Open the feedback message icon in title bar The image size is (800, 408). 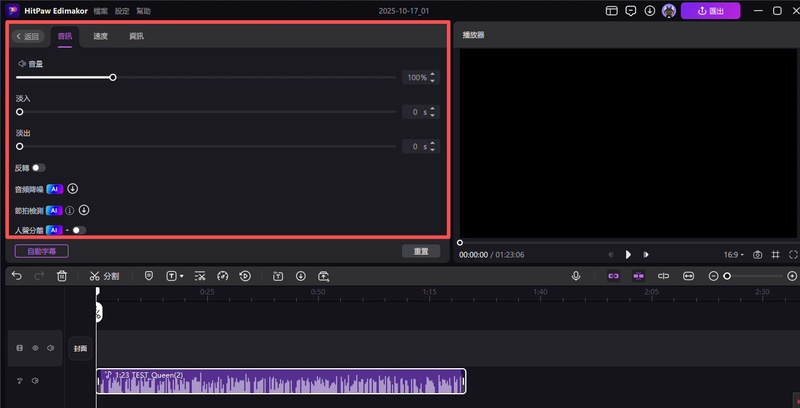(x=630, y=11)
